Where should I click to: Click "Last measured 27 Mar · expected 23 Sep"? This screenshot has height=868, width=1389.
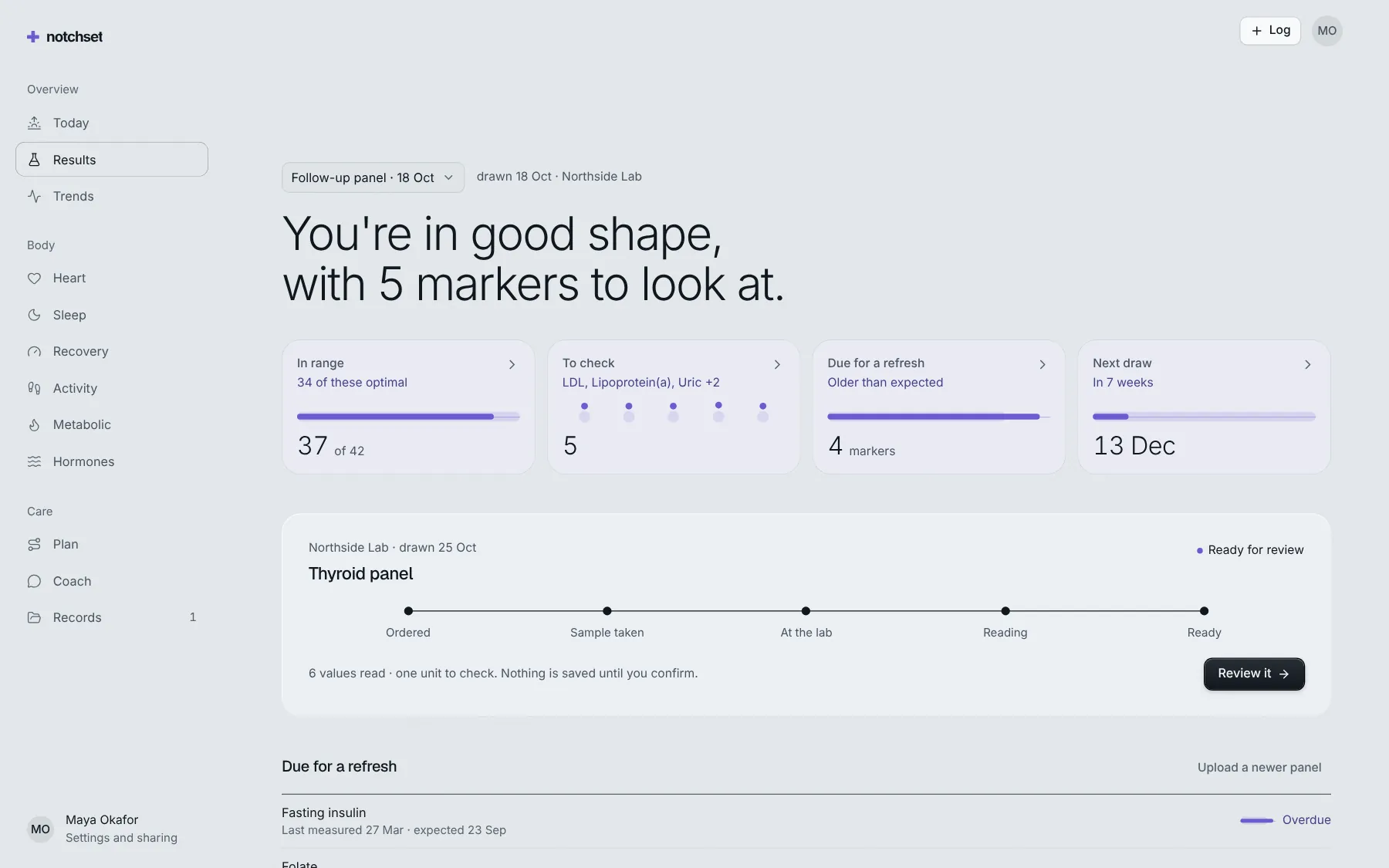click(394, 830)
